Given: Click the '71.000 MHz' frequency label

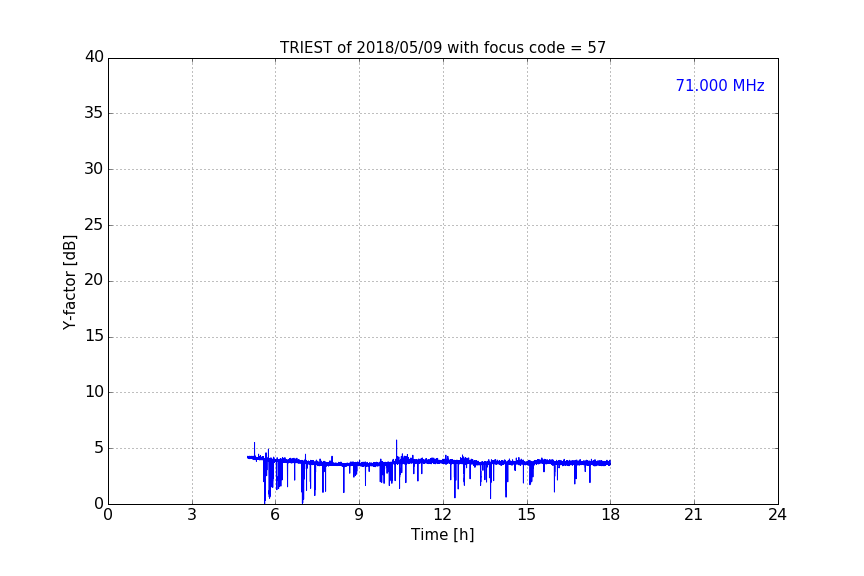Looking at the screenshot, I should (x=720, y=86).
